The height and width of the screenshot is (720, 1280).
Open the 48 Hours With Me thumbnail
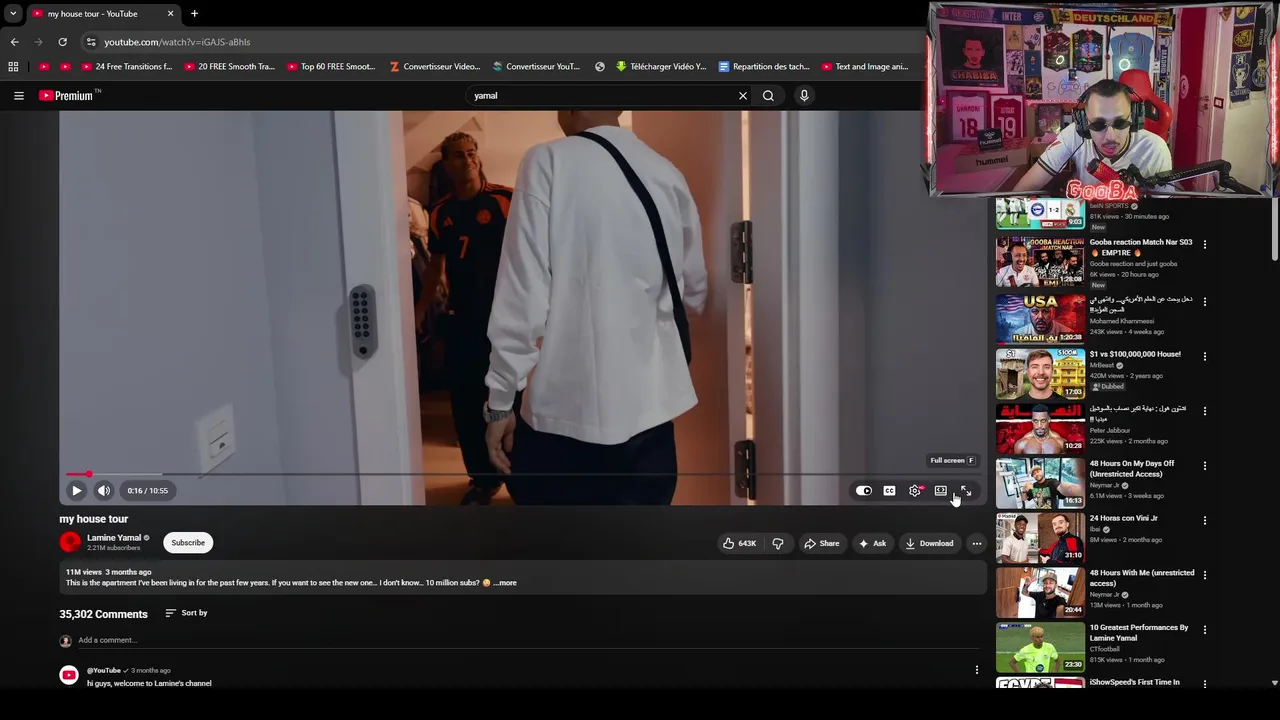[1040, 592]
